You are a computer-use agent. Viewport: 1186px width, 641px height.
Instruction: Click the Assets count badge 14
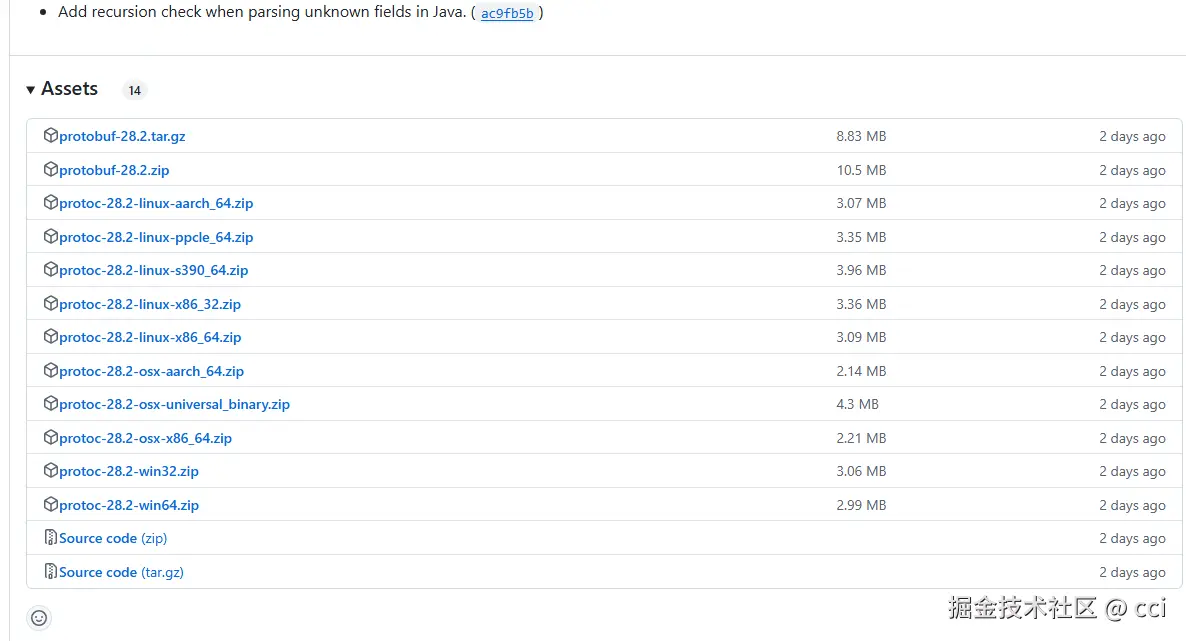(x=135, y=90)
